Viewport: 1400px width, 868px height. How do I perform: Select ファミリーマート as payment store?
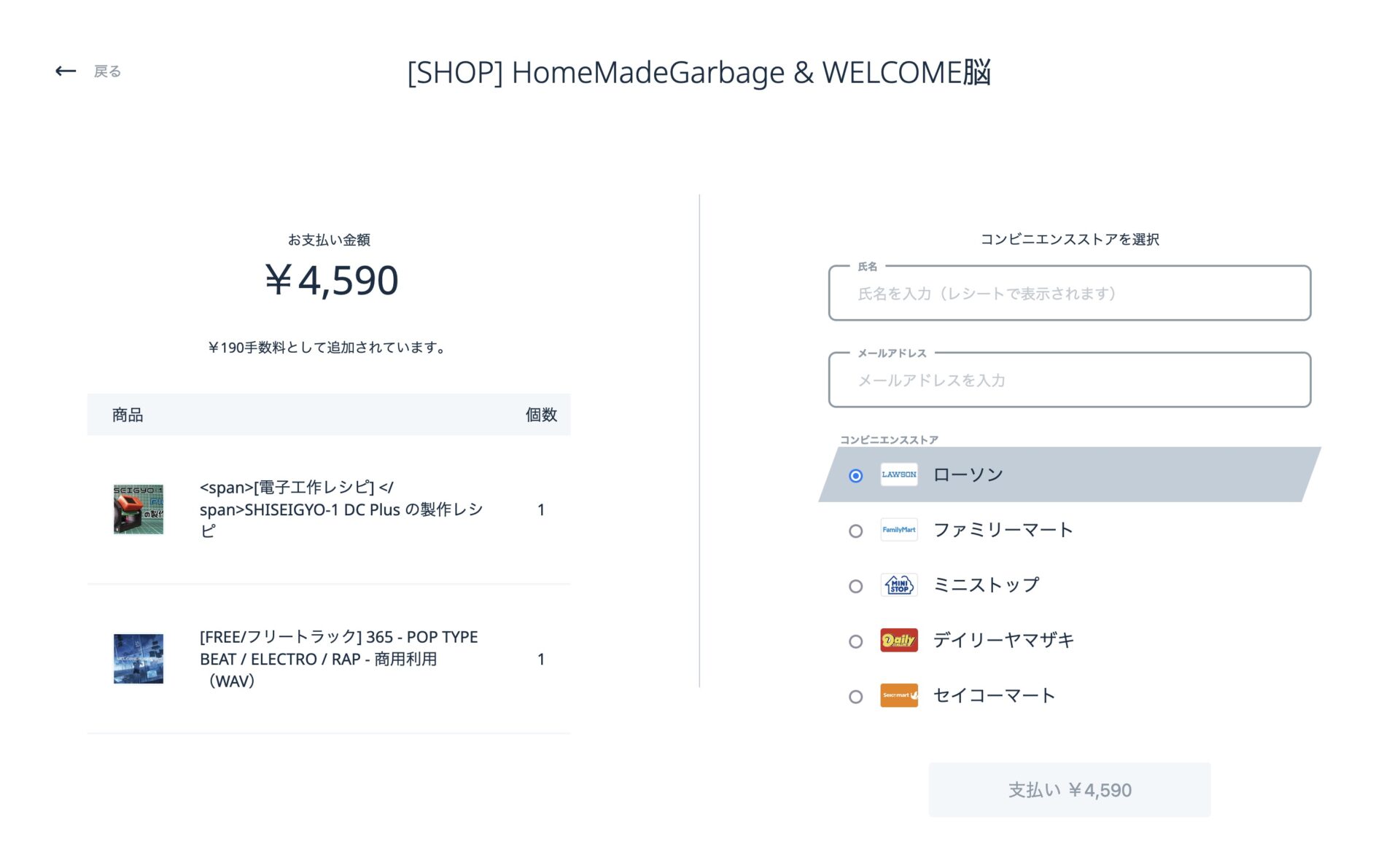point(855,530)
